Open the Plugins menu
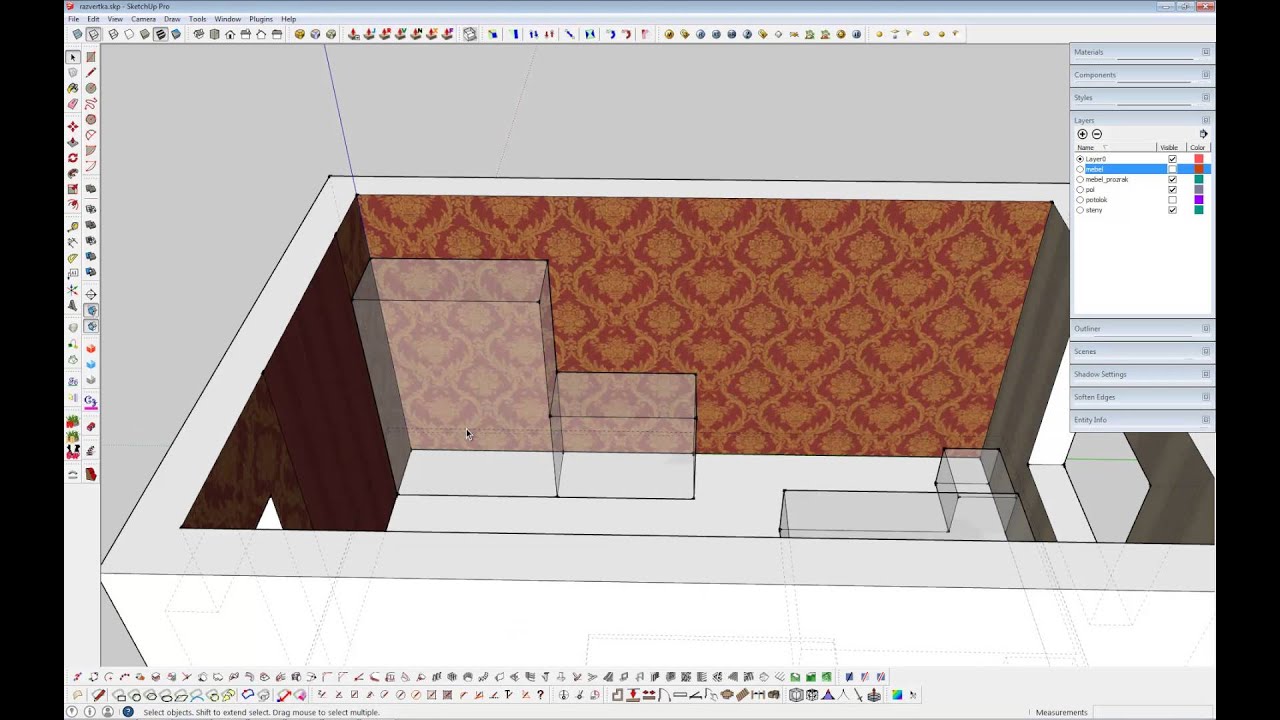Viewport: 1280px width, 720px height. coord(261,19)
